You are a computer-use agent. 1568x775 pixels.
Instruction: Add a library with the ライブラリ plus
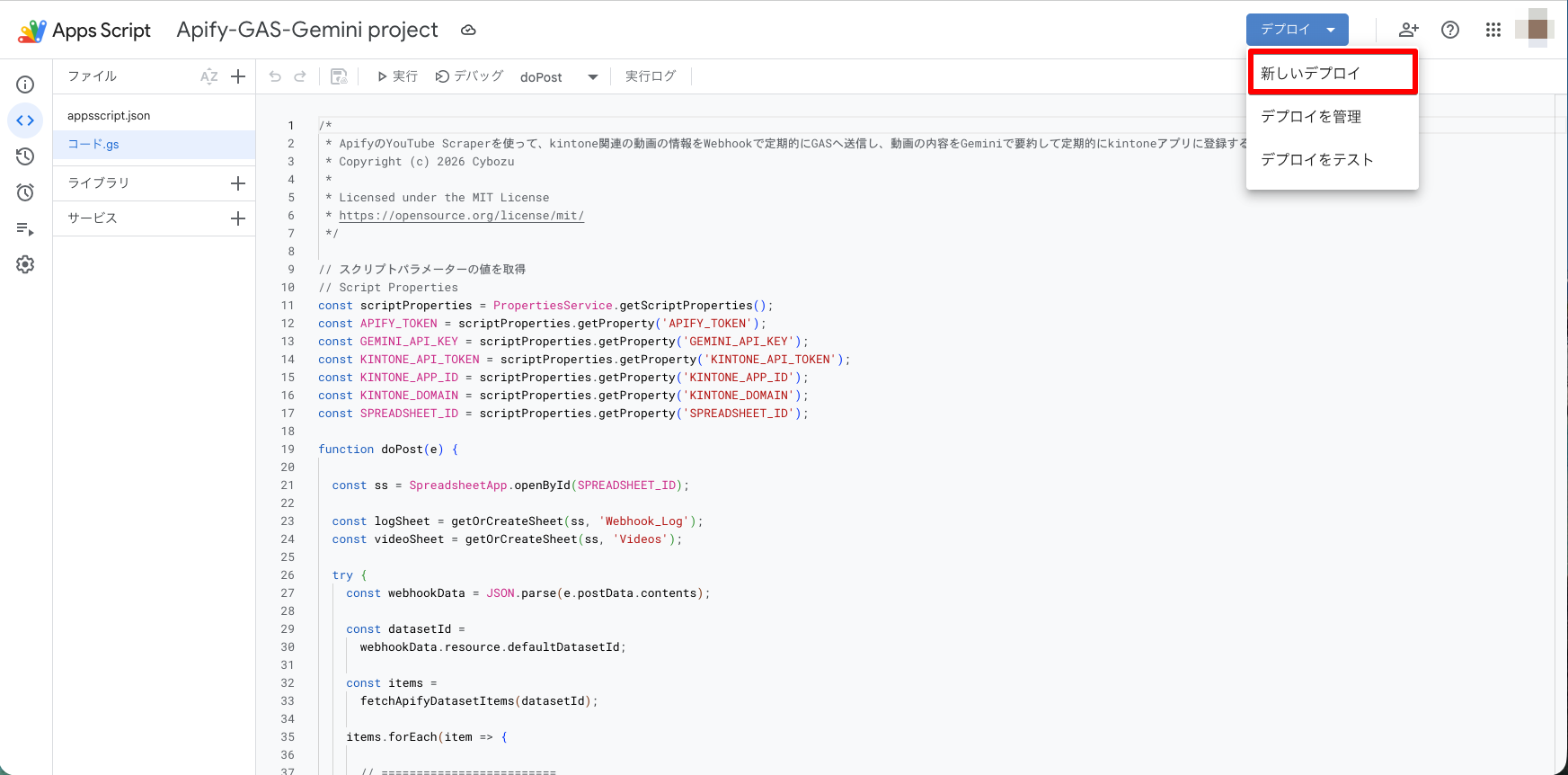click(238, 183)
